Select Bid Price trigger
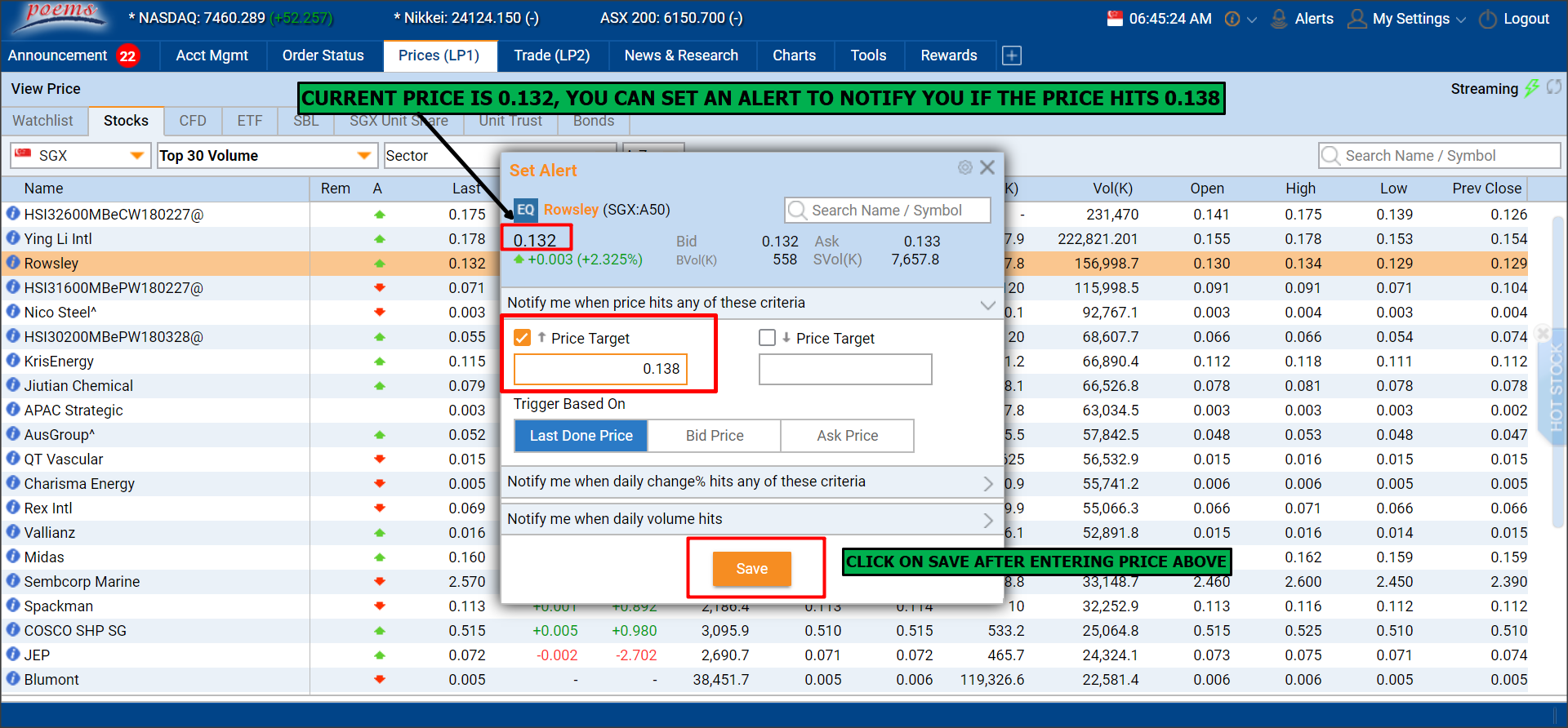This screenshot has width=1568, height=728. pyautogui.click(x=715, y=436)
